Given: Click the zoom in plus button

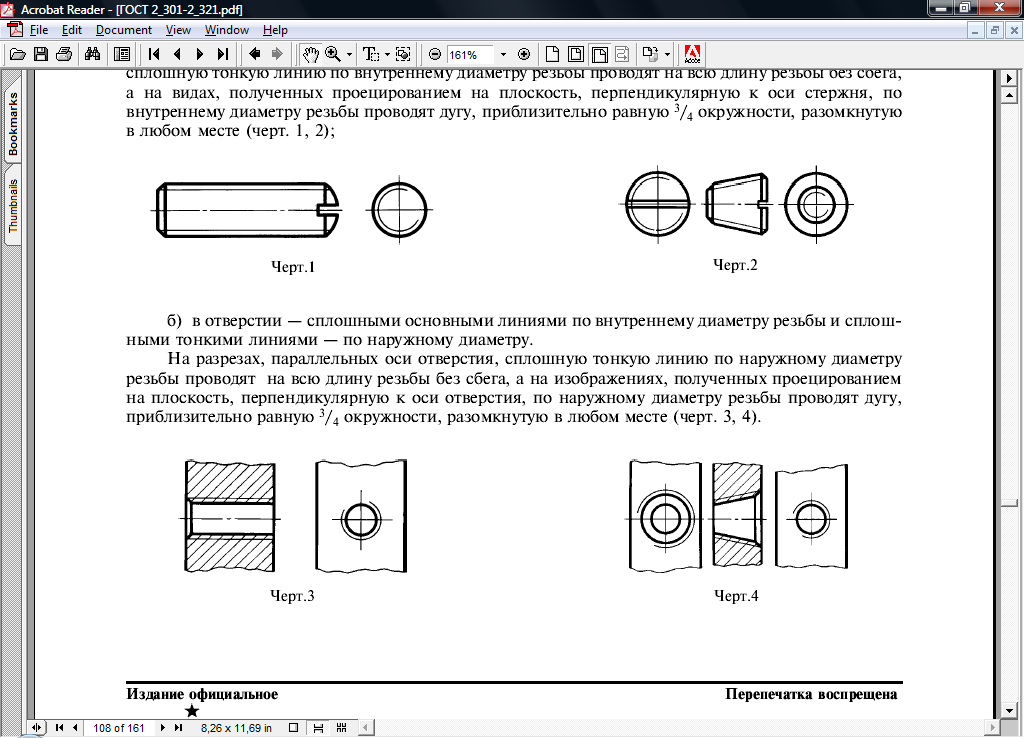Looking at the screenshot, I should point(524,54).
